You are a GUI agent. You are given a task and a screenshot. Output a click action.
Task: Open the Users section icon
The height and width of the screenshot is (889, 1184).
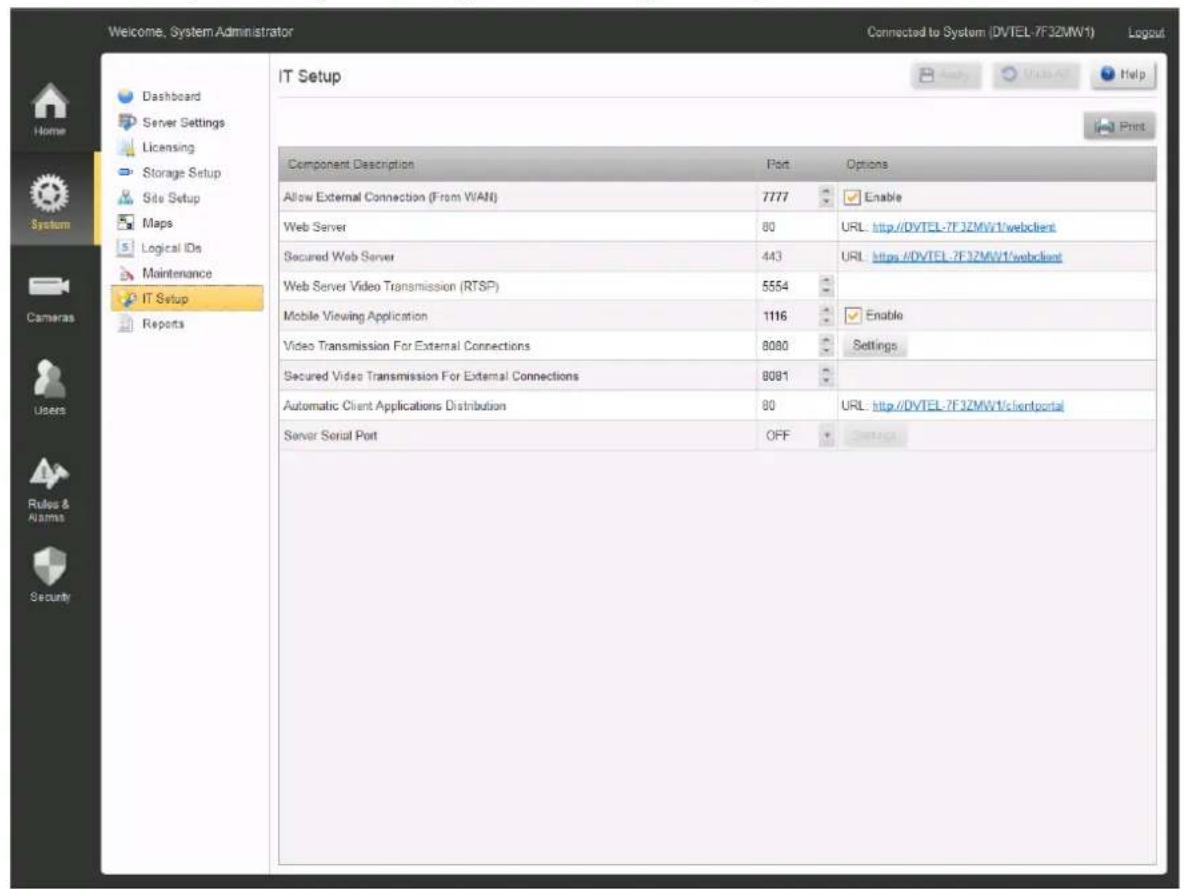coord(49,378)
